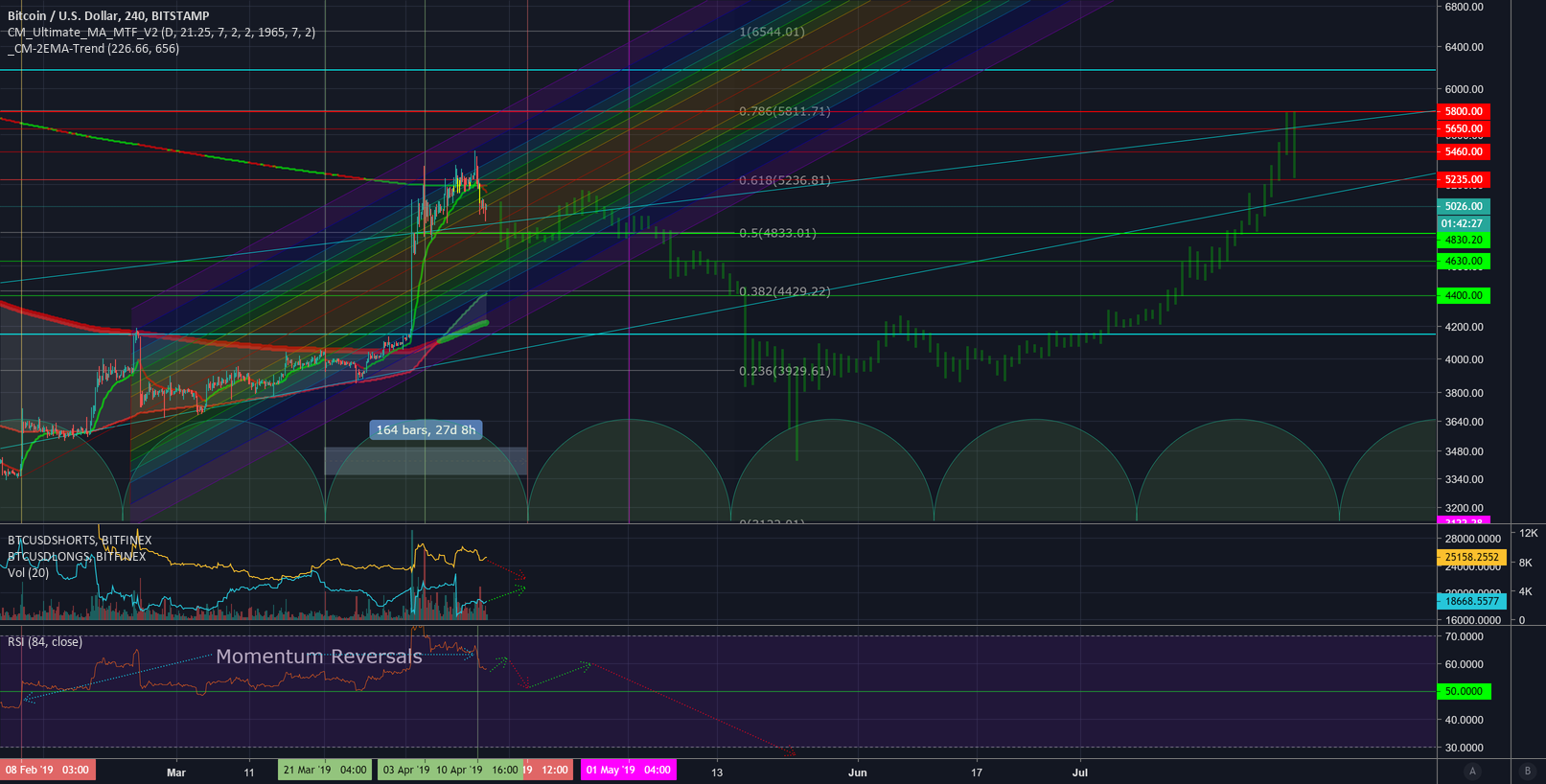Select the _CM-2EMA-Trend indicator legend
The image size is (1546, 784).
(93, 48)
